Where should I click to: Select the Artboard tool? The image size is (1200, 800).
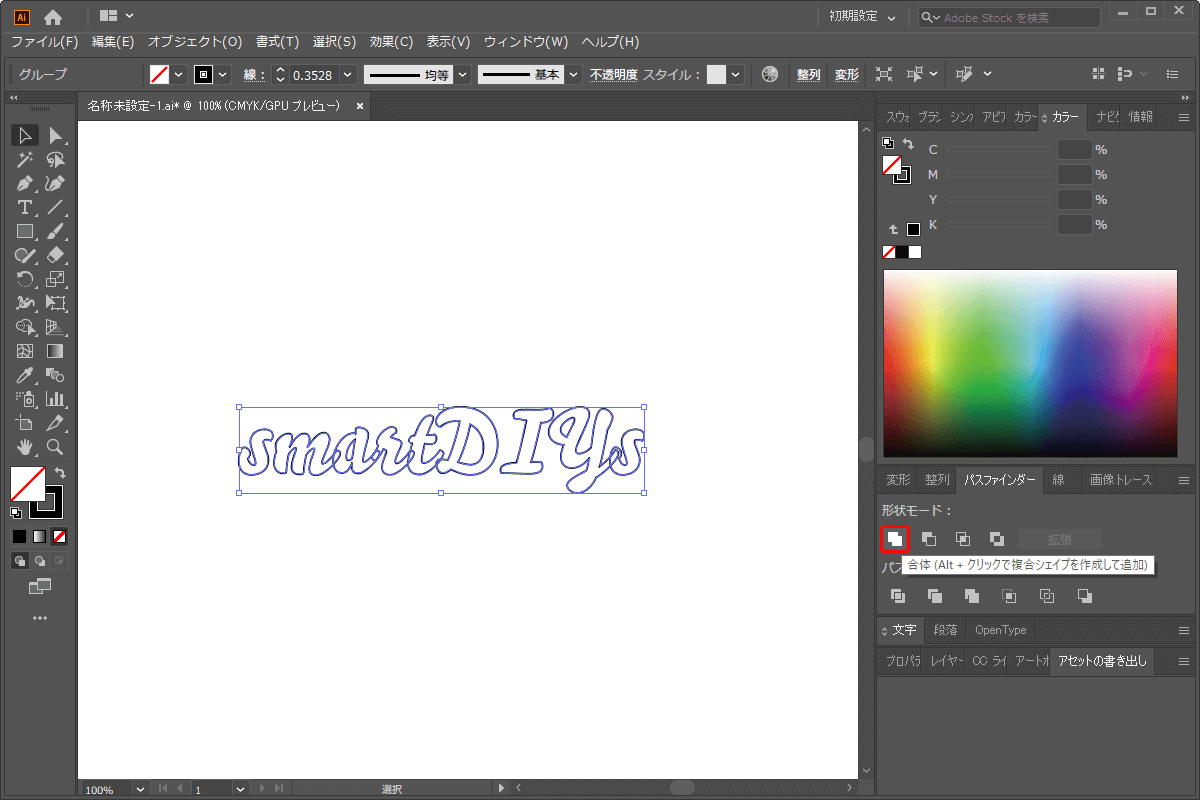point(26,423)
